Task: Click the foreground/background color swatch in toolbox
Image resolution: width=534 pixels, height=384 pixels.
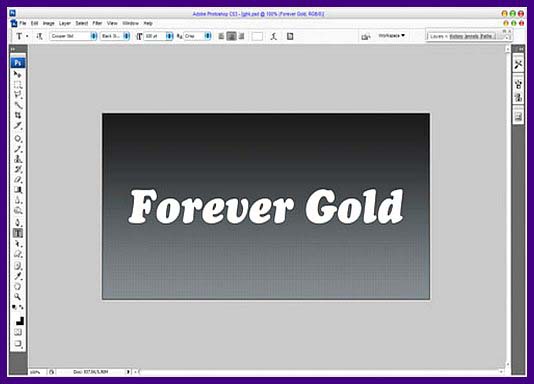Action: (19, 320)
